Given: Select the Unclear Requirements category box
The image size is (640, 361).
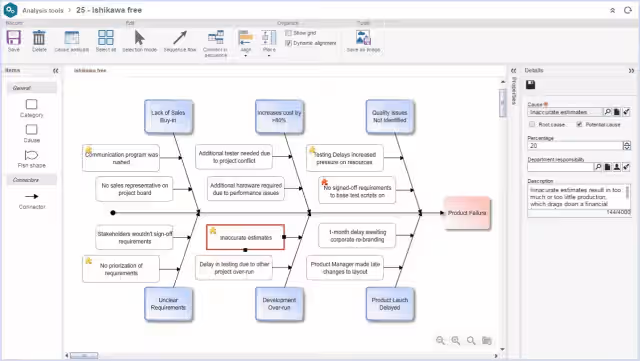Looking at the screenshot, I should [x=168, y=304].
